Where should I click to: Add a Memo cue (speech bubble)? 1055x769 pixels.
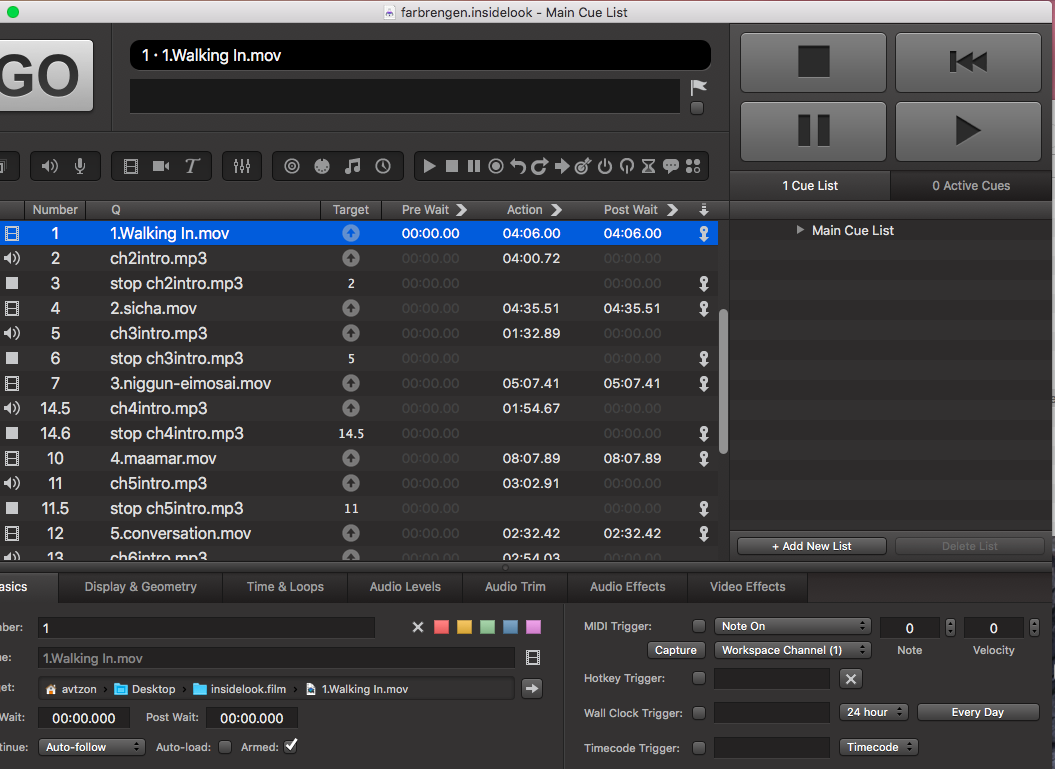pos(671,166)
